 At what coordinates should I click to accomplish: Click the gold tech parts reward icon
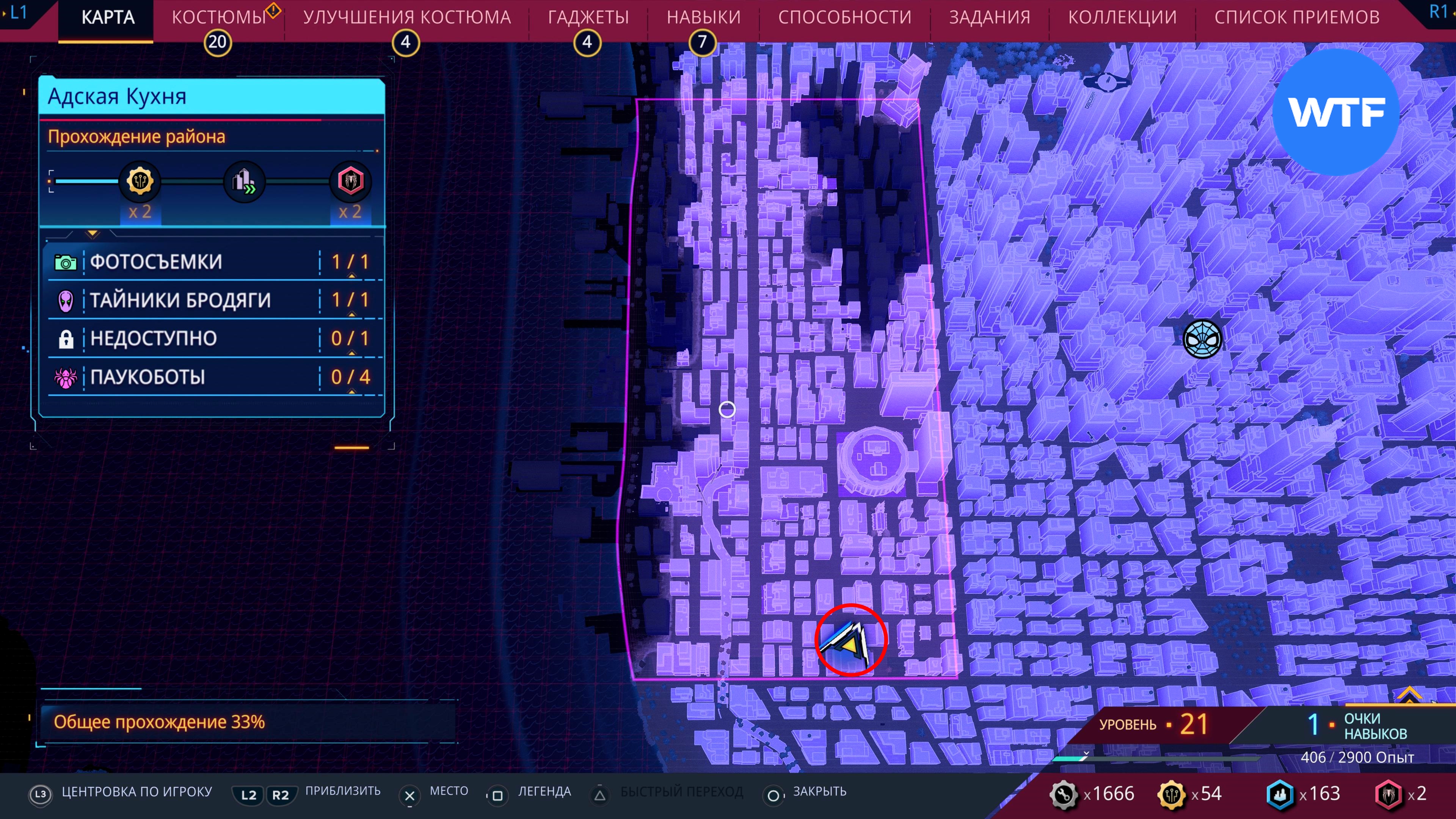(x=140, y=182)
